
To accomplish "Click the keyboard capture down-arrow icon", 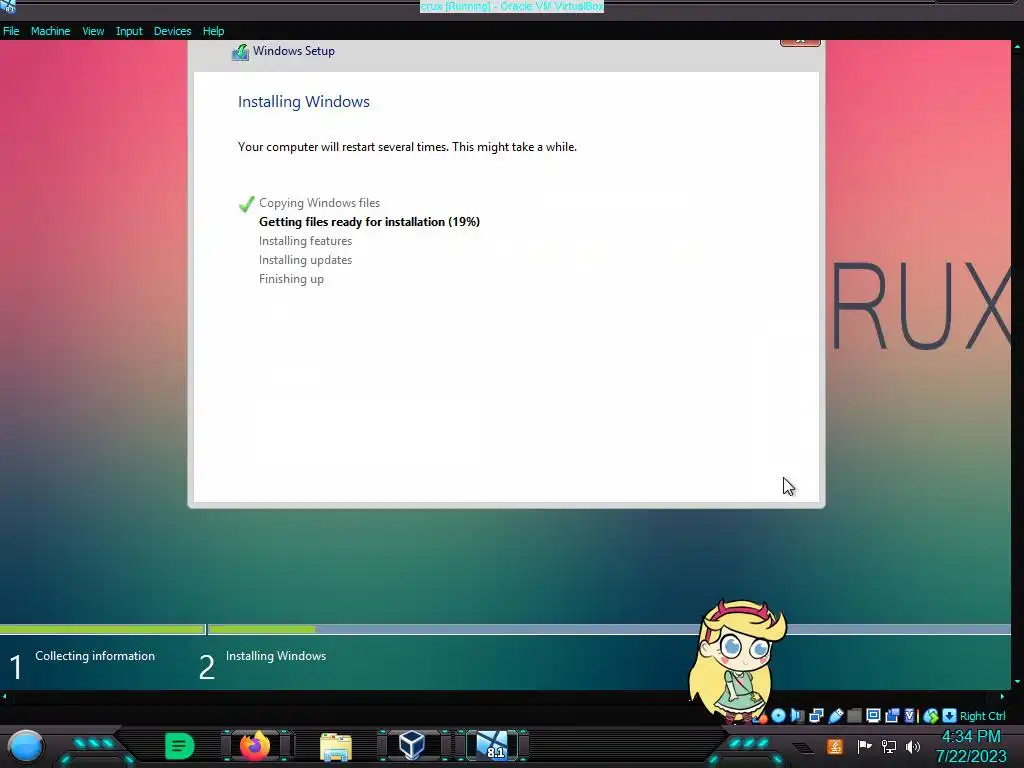I will point(950,716).
